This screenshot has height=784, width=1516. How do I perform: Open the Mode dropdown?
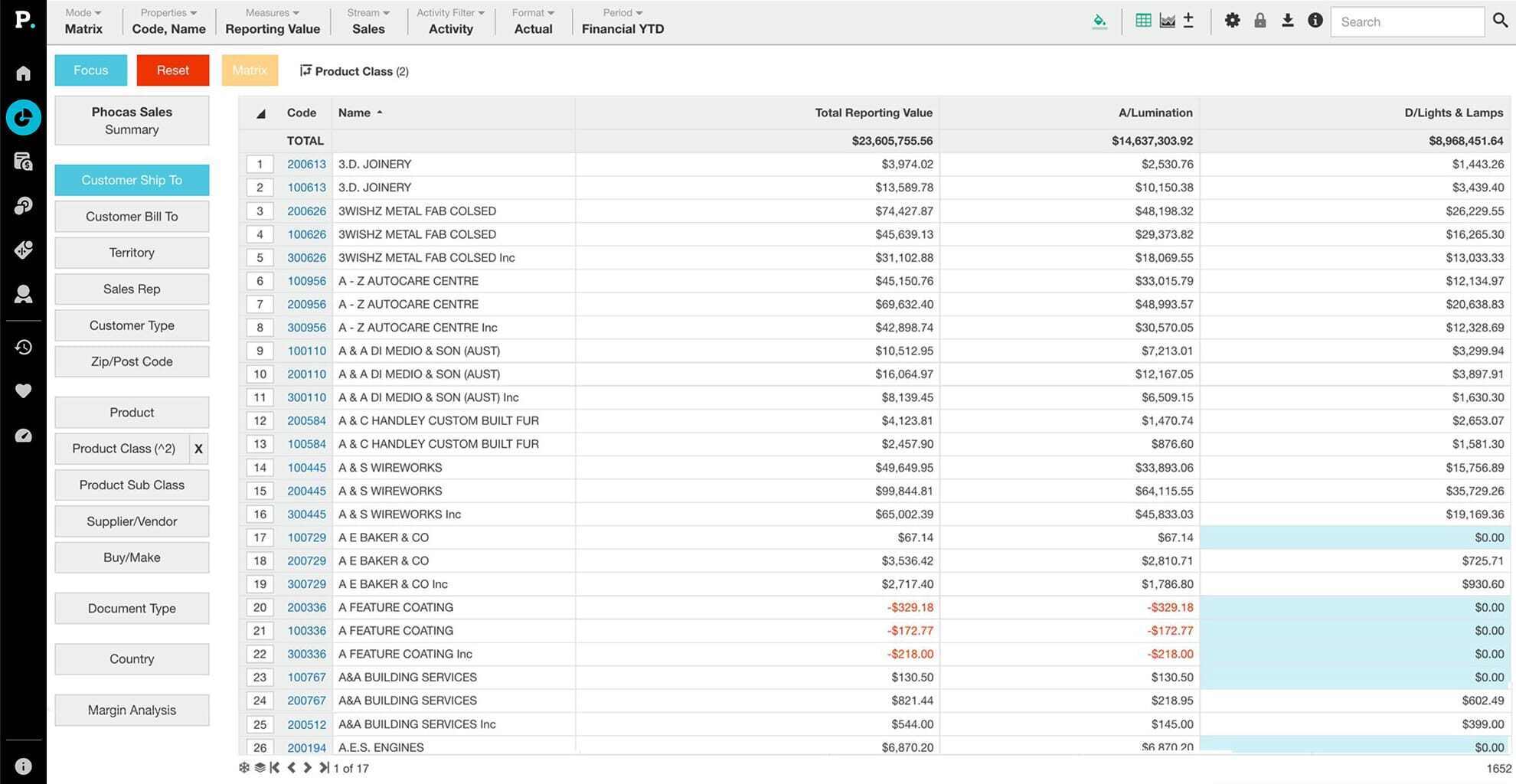(83, 21)
